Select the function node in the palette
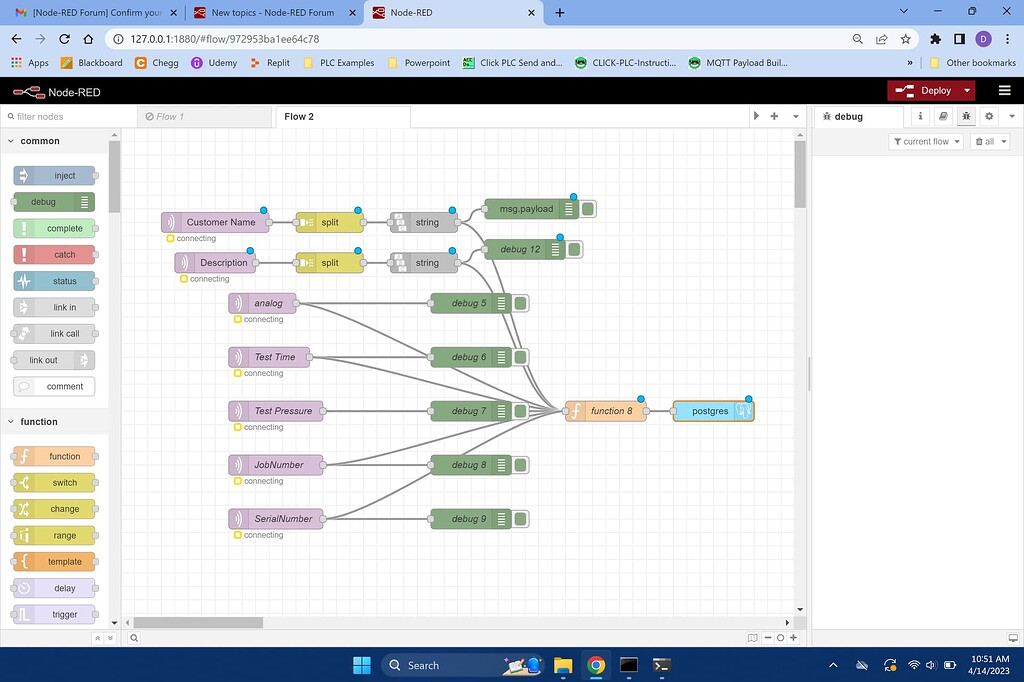The height and width of the screenshot is (682, 1024). click(x=53, y=456)
